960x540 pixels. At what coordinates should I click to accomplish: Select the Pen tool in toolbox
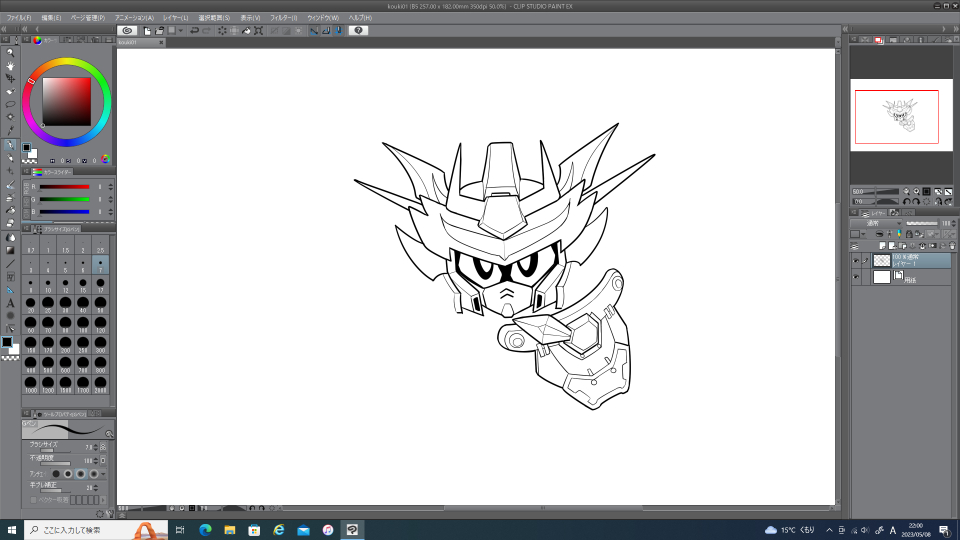(10, 145)
